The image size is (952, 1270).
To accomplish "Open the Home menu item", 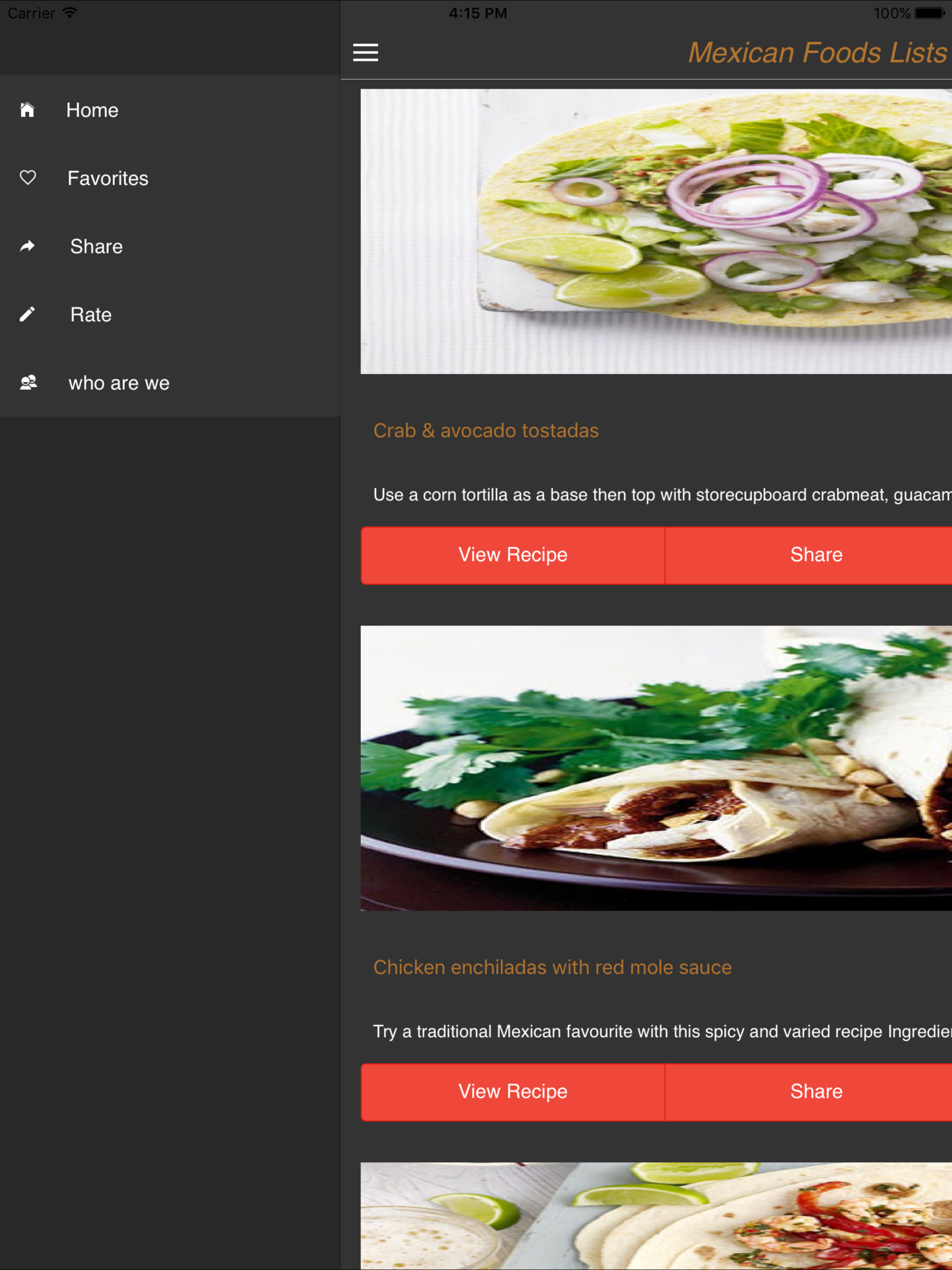I will point(170,110).
